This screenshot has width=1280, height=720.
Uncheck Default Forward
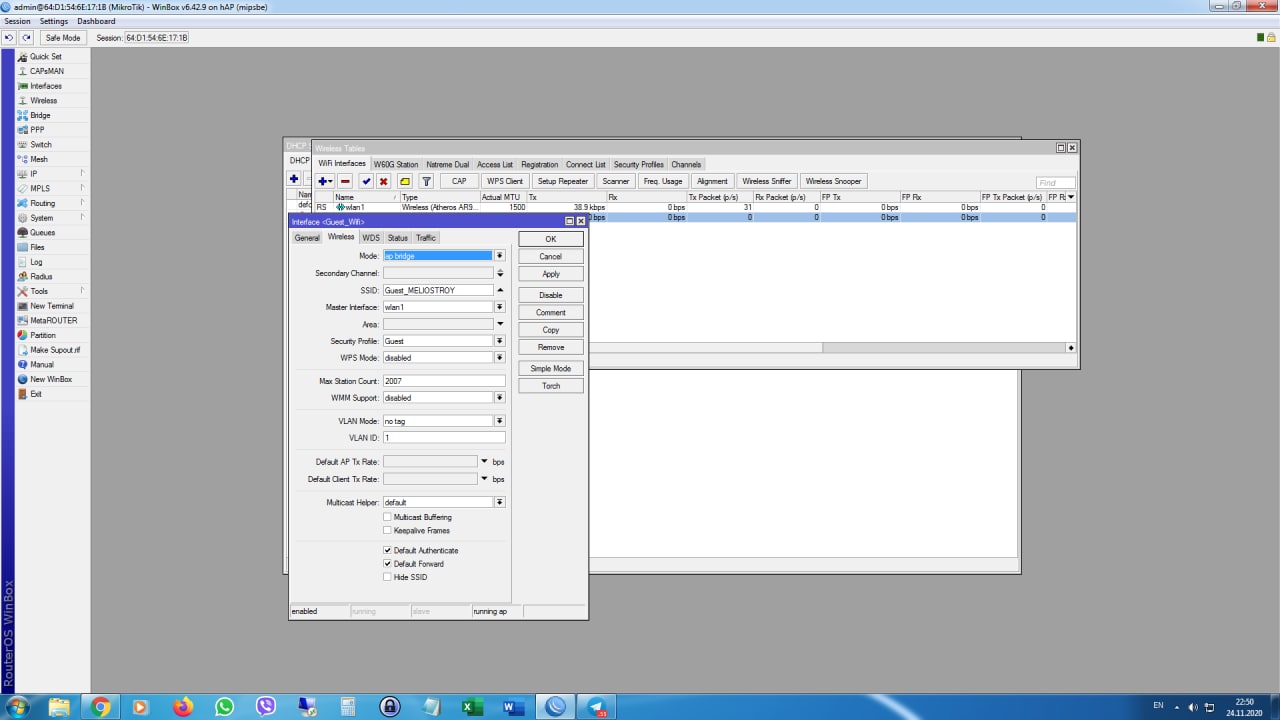pyautogui.click(x=388, y=563)
